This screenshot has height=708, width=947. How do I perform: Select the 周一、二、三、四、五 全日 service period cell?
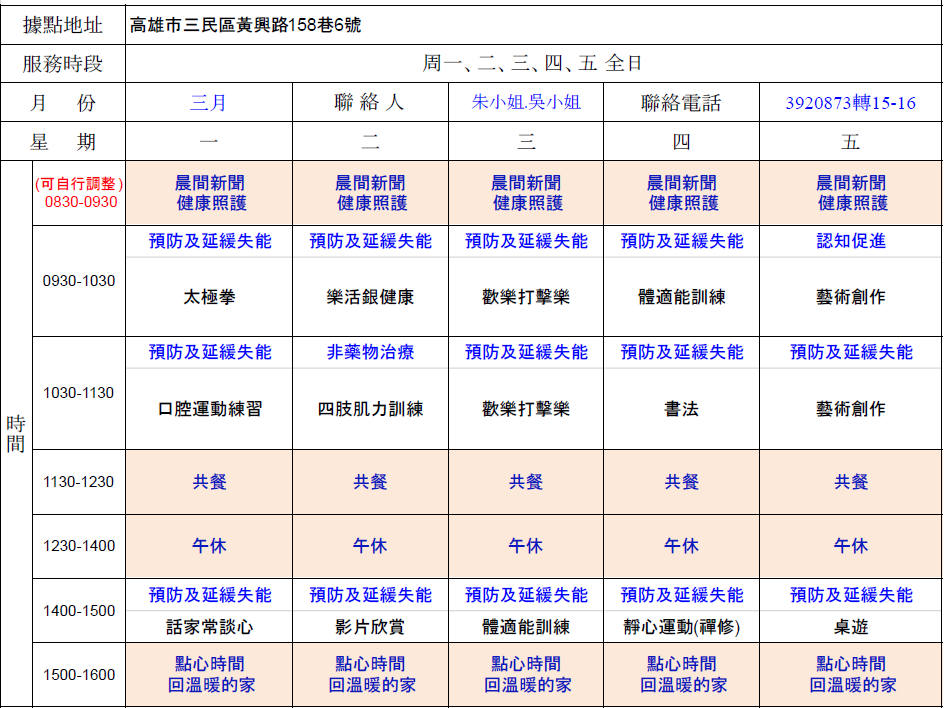pyautogui.click(x=532, y=64)
